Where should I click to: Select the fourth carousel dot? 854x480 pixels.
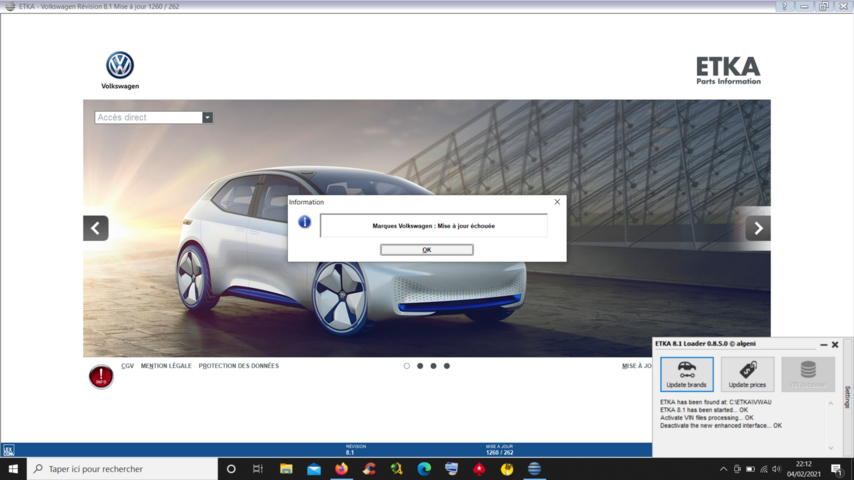point(447,366)
